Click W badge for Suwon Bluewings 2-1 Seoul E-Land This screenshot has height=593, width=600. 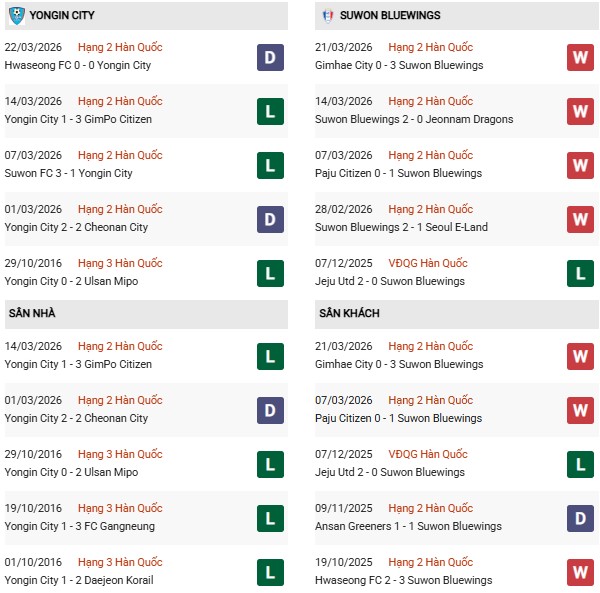(580, 219)
